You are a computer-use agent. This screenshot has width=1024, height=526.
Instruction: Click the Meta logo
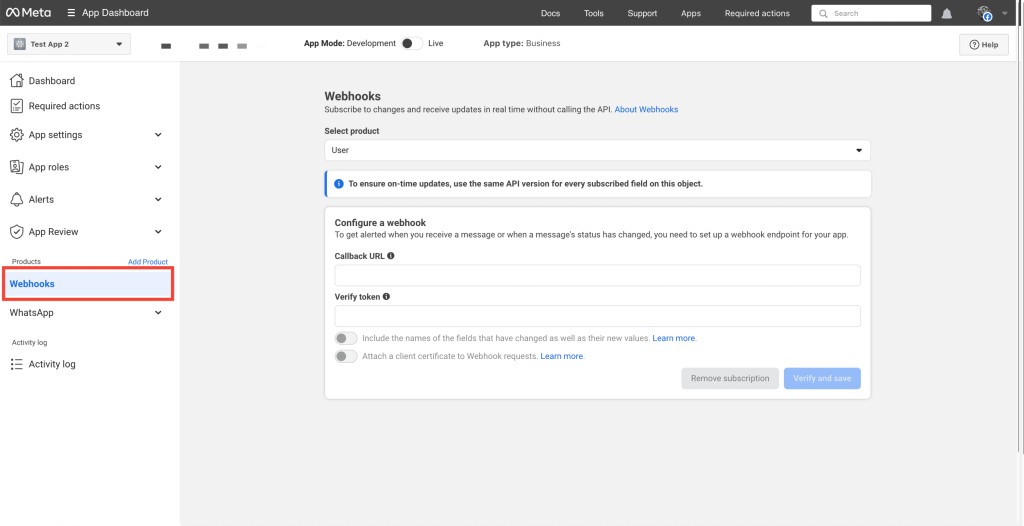[28, 13]
